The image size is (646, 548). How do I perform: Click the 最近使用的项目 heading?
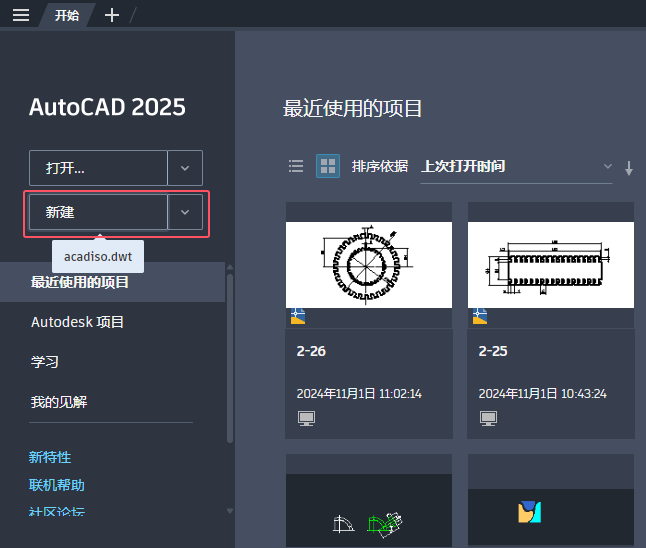(x=352, y=108)
